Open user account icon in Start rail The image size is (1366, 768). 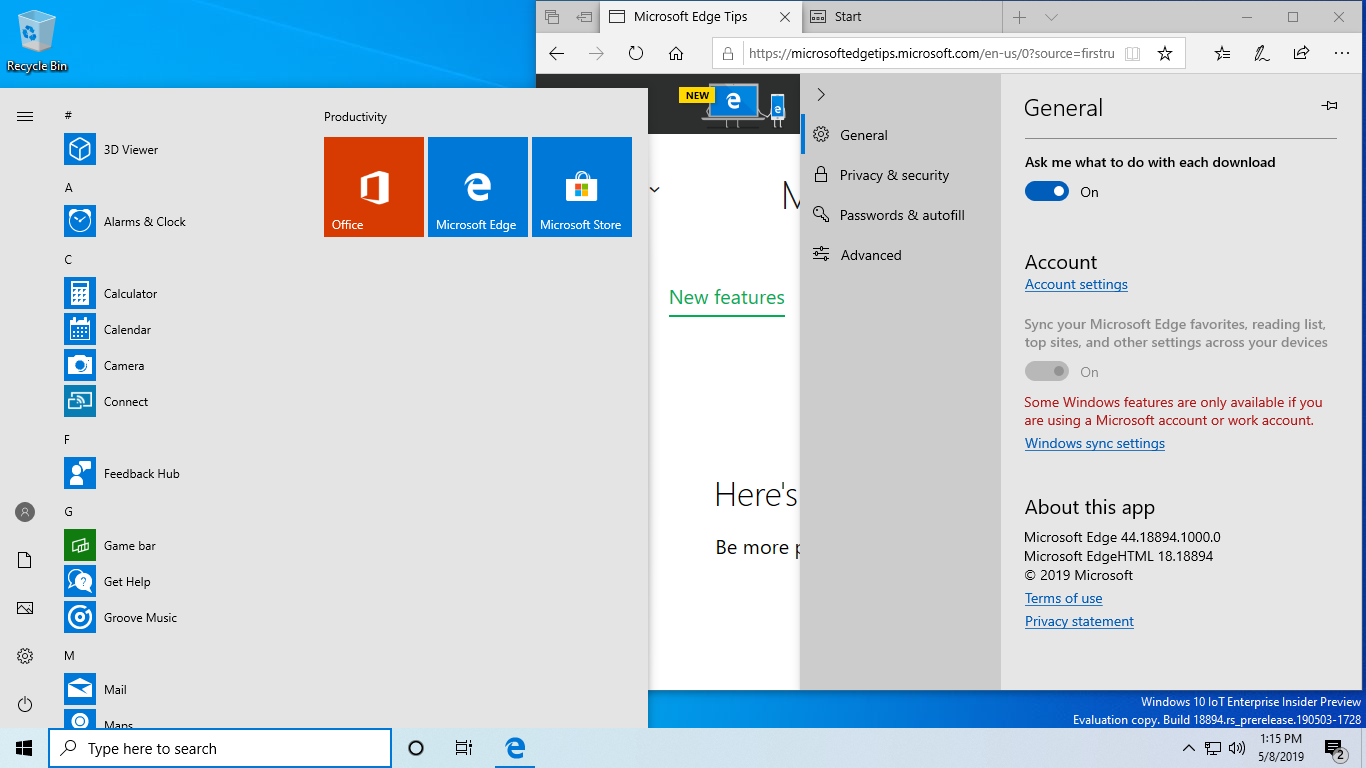pos(25,512)
